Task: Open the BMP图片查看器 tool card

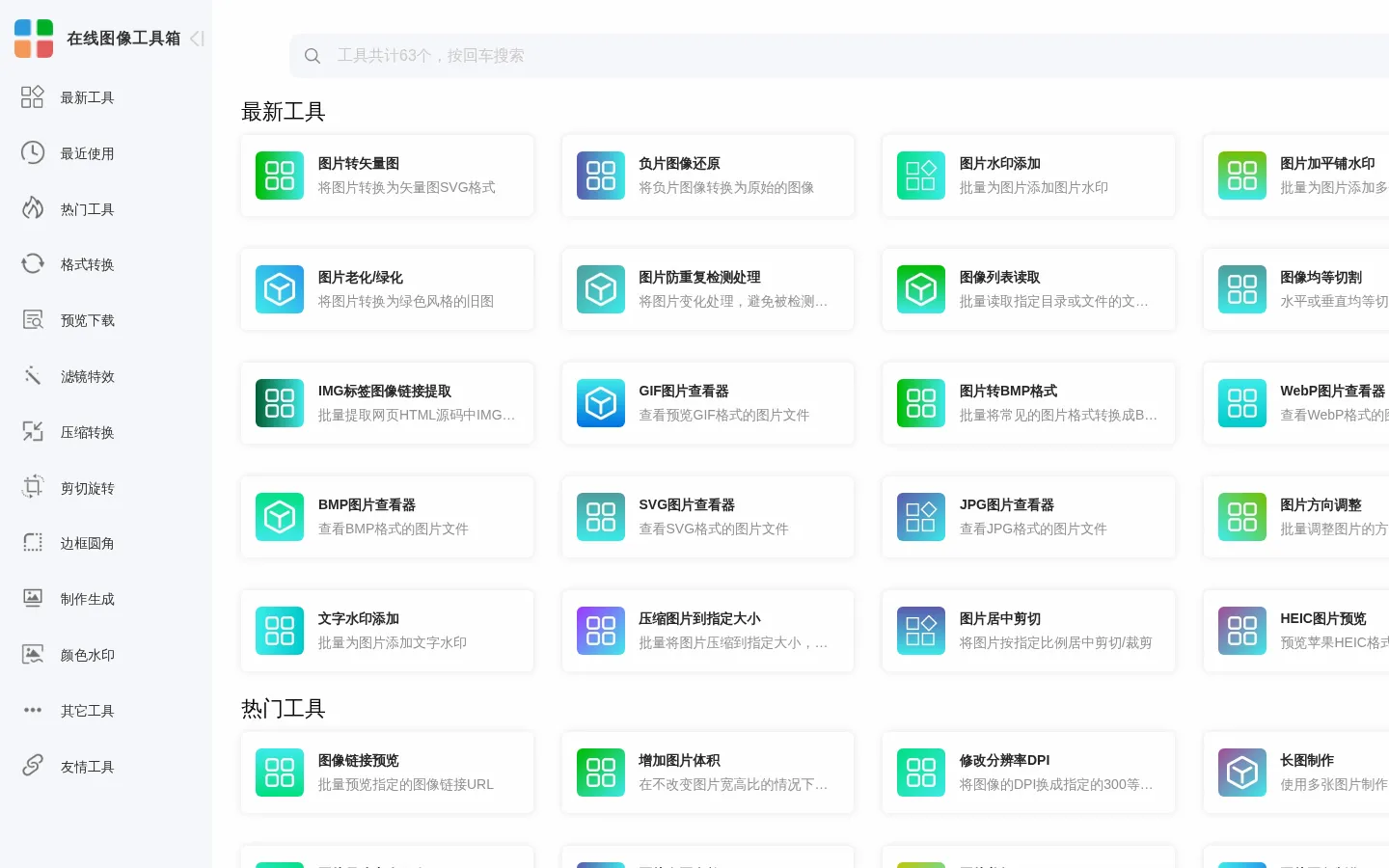Action: click(x=387, y=517)
